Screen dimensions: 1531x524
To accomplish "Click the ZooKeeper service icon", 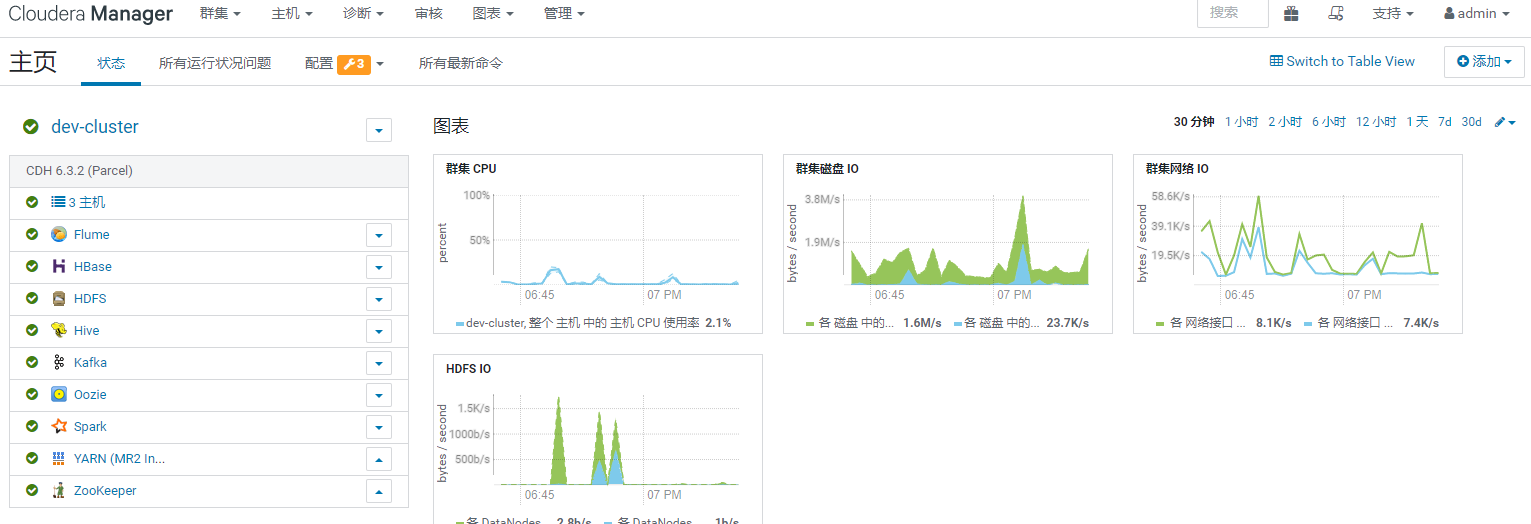I will coord(59,490).
